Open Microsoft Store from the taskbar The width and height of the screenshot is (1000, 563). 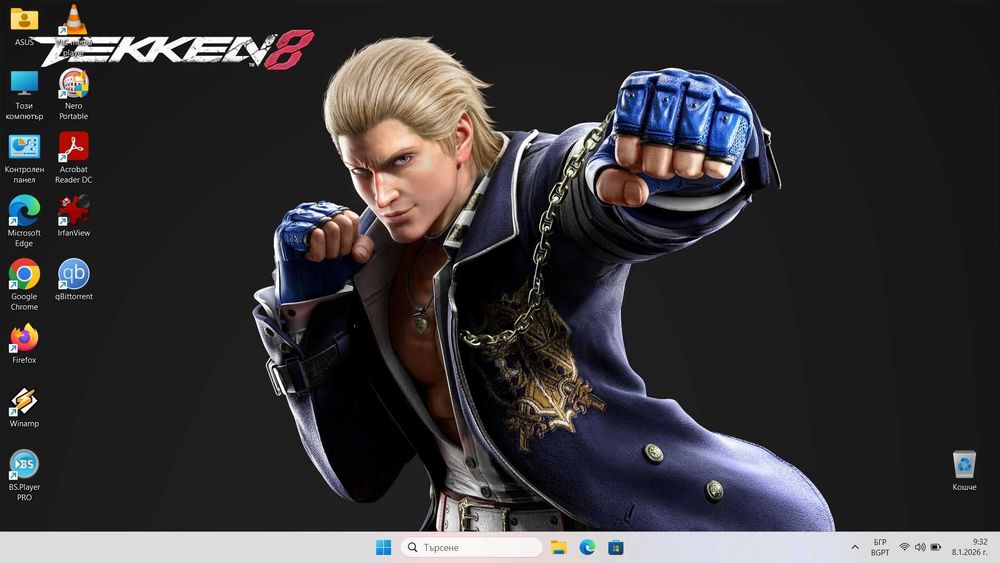point(615,547)
